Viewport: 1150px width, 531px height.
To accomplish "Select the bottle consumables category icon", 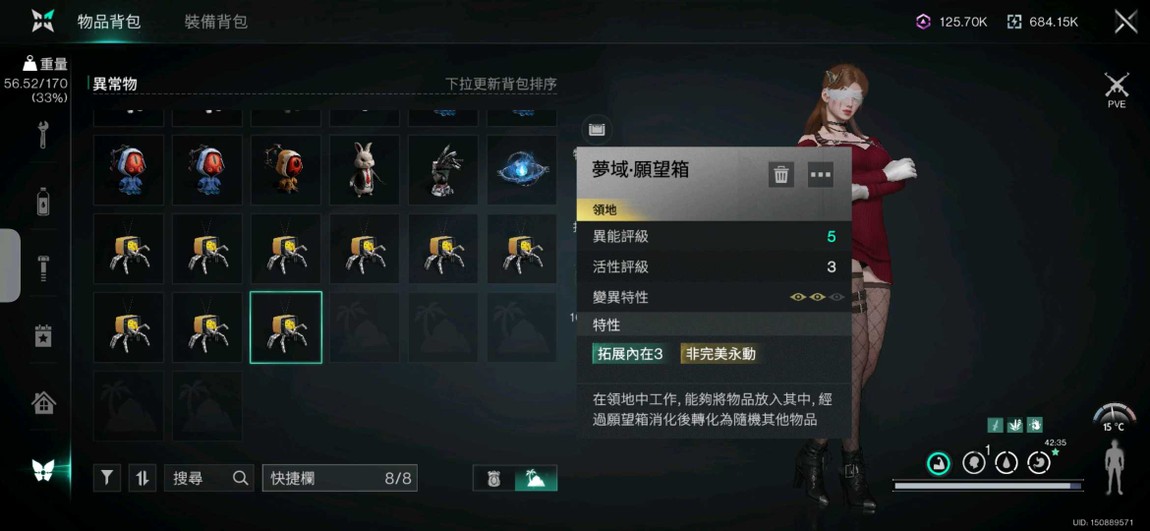I will pos(43,201).
